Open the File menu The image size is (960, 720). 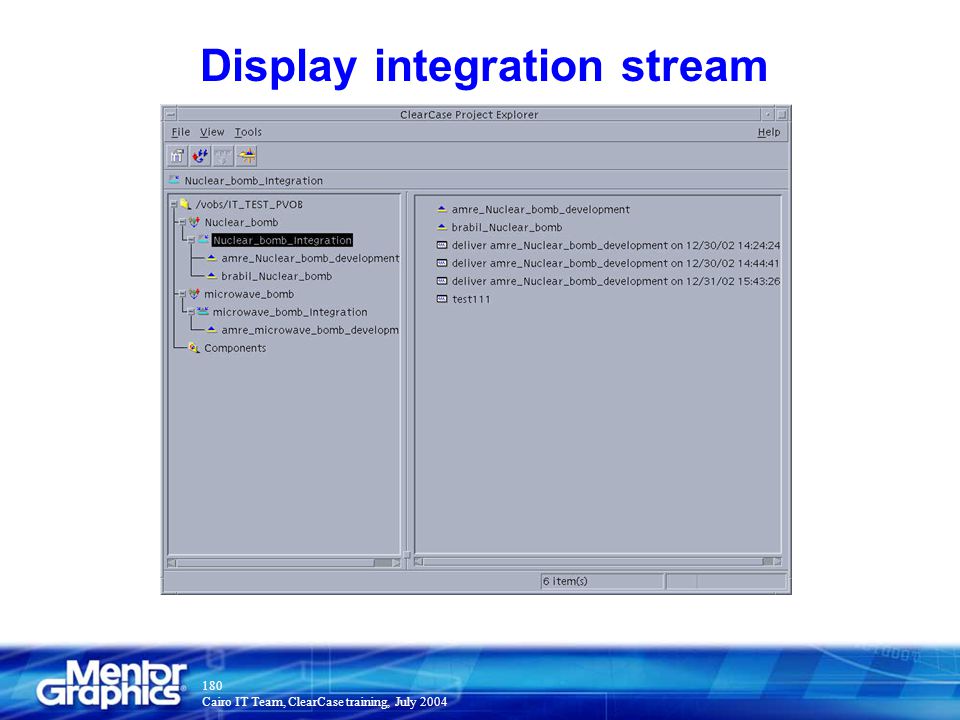[x=181, y=132]
